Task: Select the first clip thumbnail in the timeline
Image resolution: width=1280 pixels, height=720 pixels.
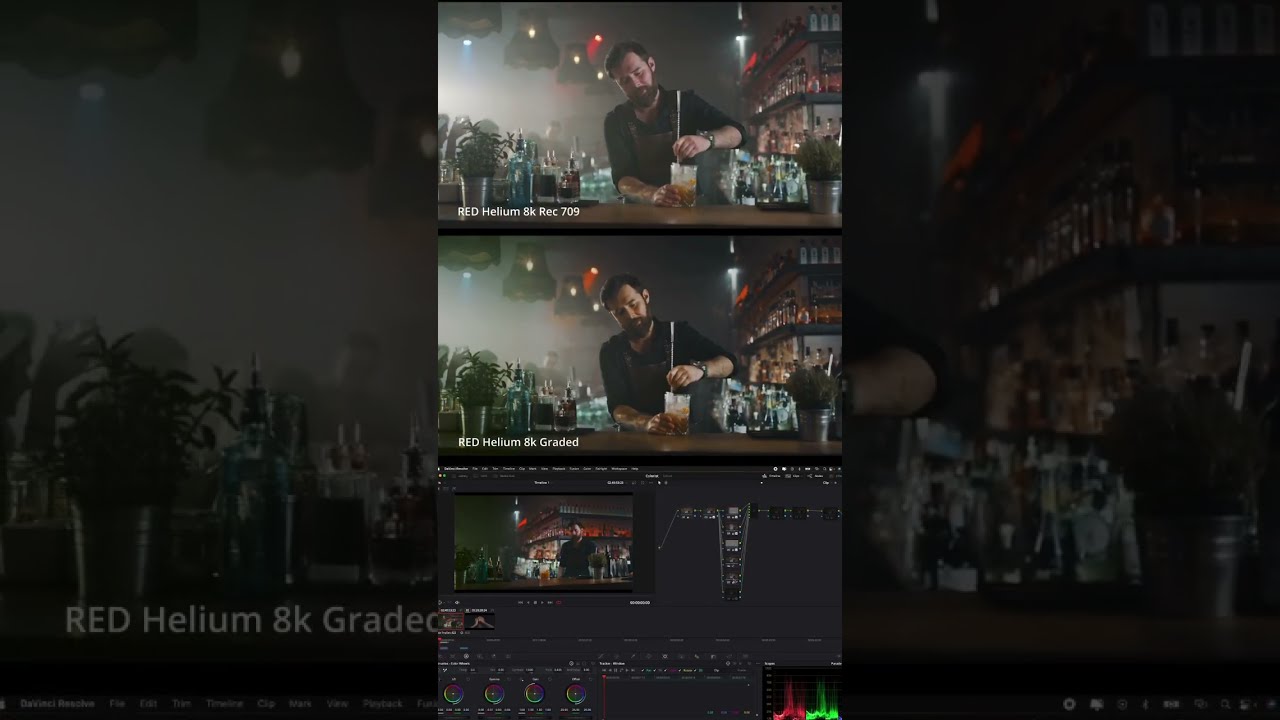Action: point(451,621)
